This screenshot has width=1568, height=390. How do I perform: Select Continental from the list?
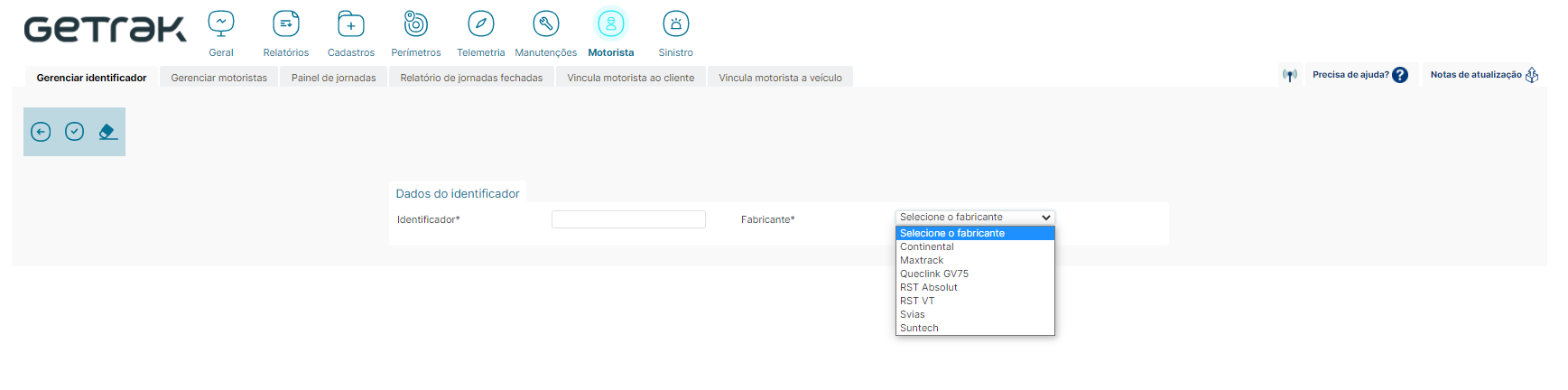coord(975,246)
